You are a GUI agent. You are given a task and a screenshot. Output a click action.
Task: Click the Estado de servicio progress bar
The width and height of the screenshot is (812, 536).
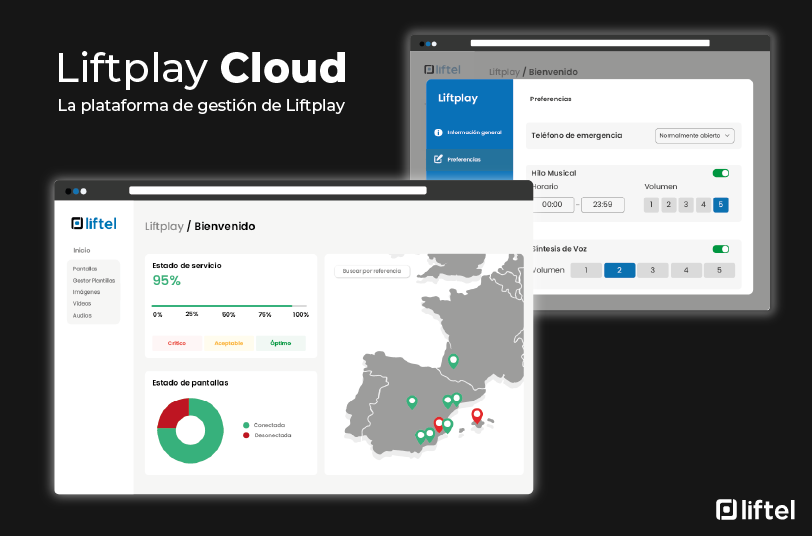pos(229,306)
